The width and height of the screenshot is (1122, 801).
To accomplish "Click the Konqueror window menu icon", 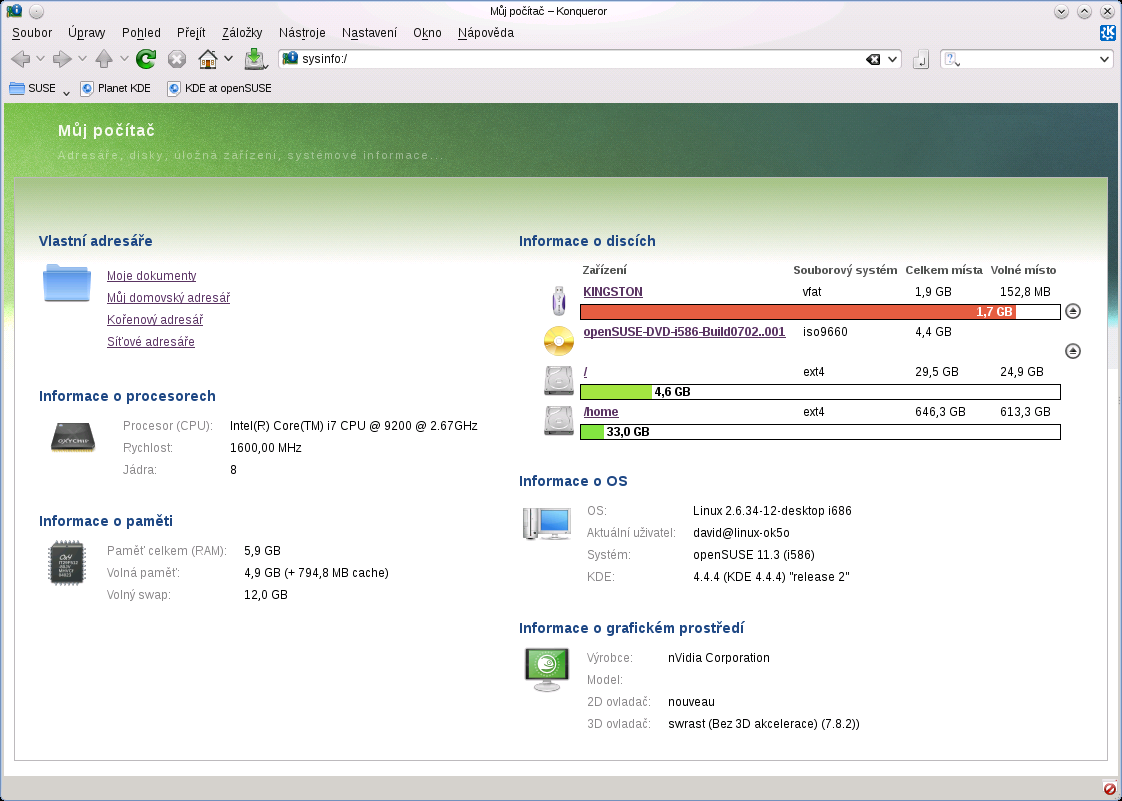I will pyautogui.click(x=13, y=11).
